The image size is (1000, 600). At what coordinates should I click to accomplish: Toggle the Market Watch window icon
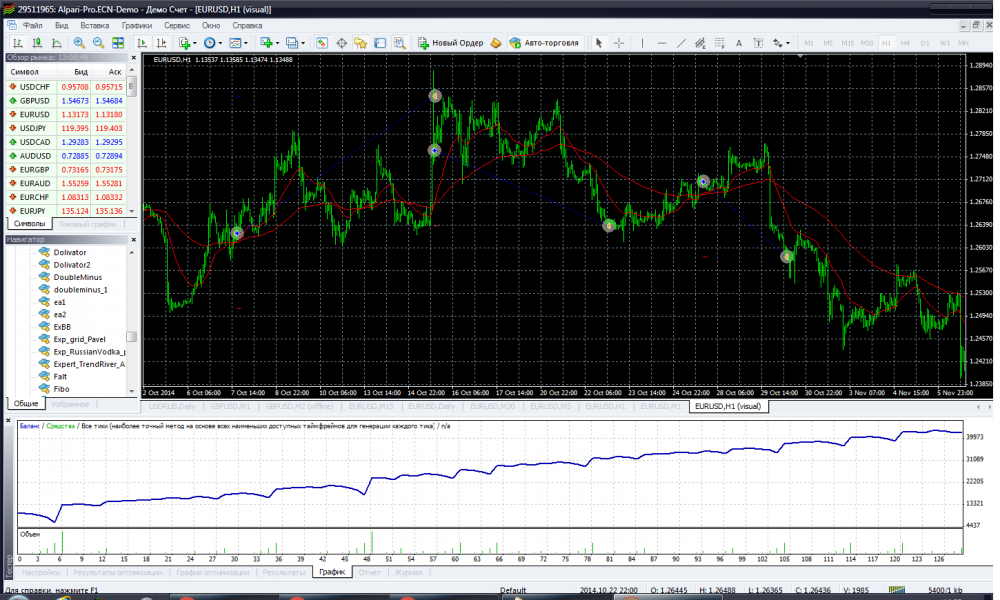(x=322, y=43)
